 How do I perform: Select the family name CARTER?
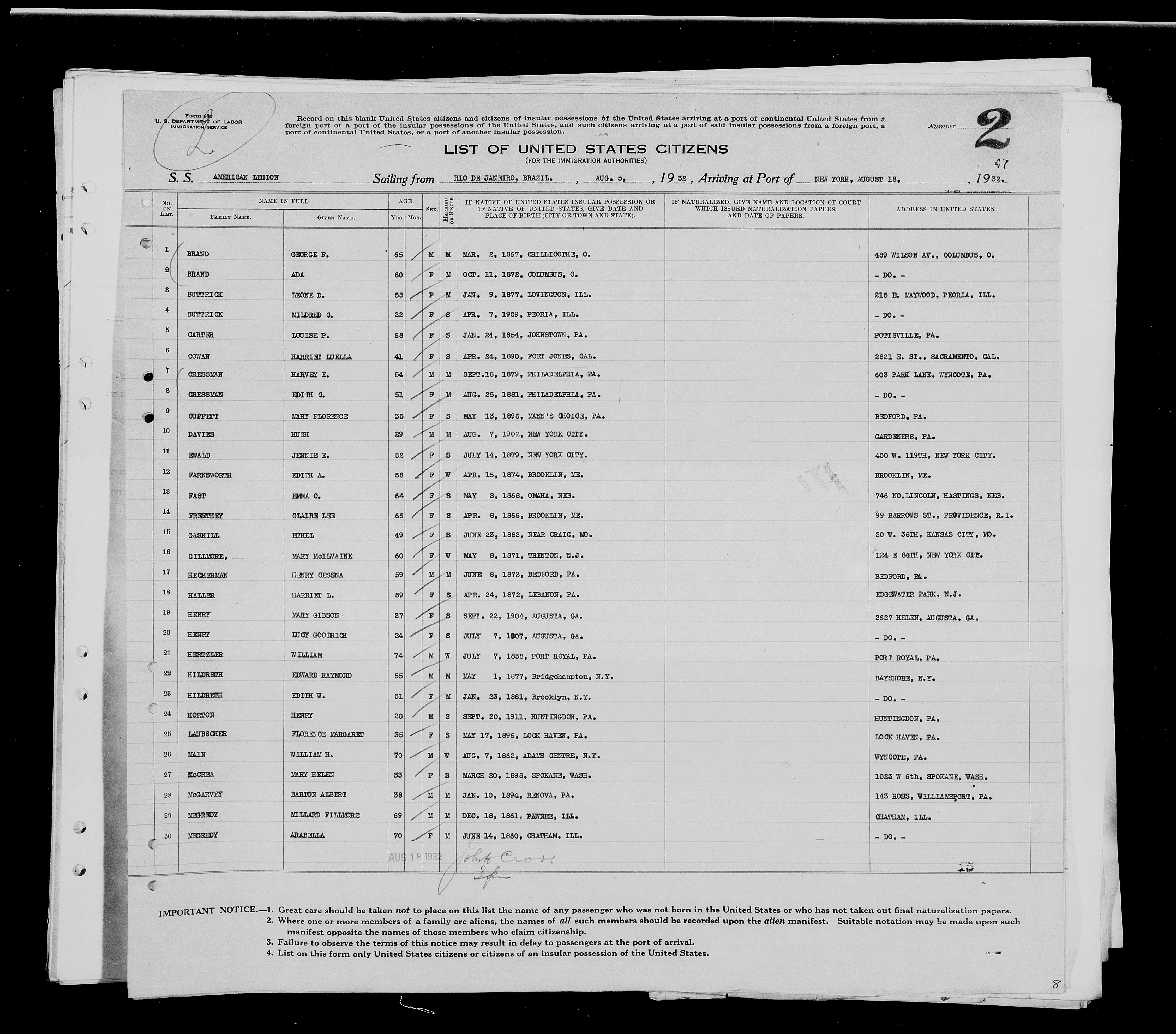201,335
